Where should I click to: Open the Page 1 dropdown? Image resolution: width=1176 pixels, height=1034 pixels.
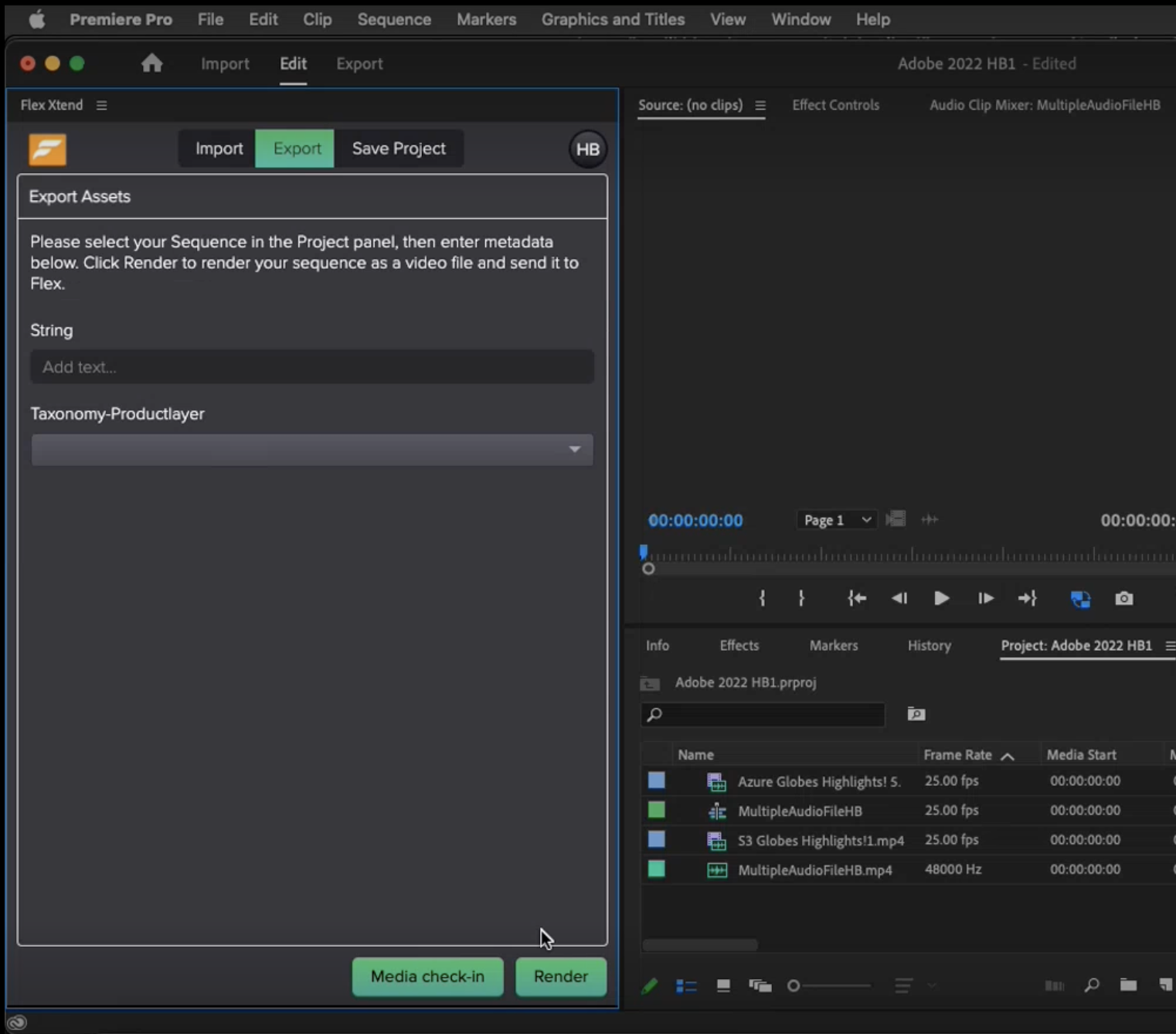[x=837, y=520]
